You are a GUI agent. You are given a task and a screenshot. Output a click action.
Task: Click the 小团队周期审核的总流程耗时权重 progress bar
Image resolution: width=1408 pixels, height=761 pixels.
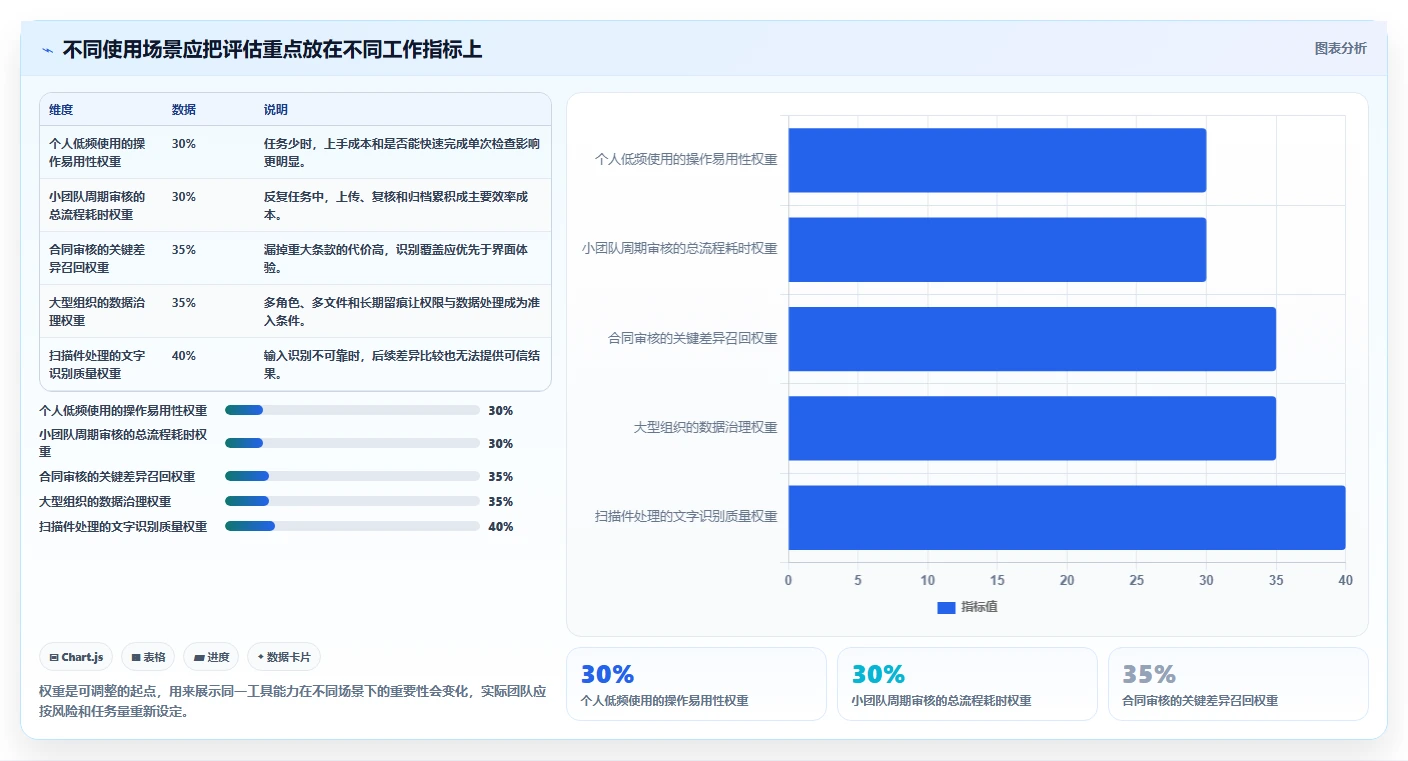pos(353,443)
